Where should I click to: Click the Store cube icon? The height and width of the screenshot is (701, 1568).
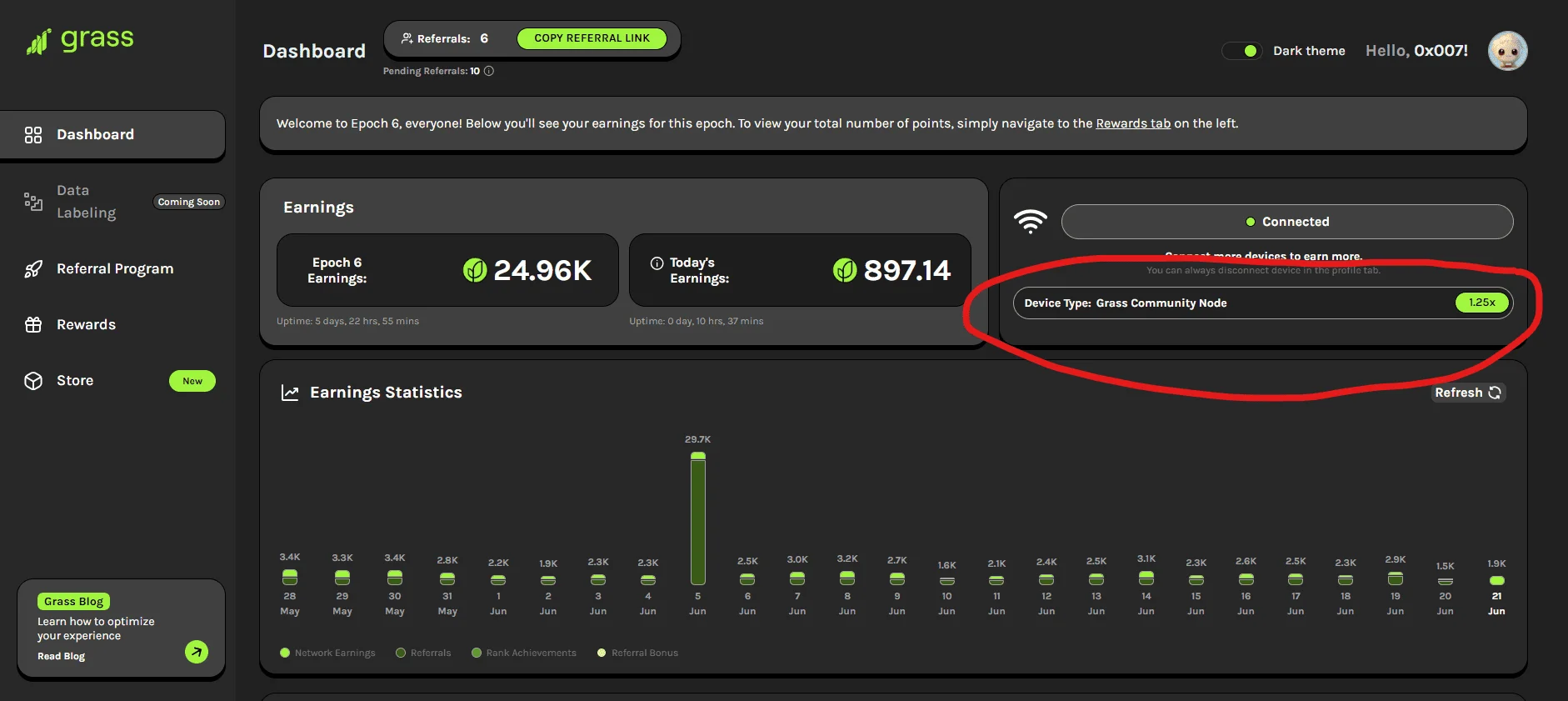point(33,381)
